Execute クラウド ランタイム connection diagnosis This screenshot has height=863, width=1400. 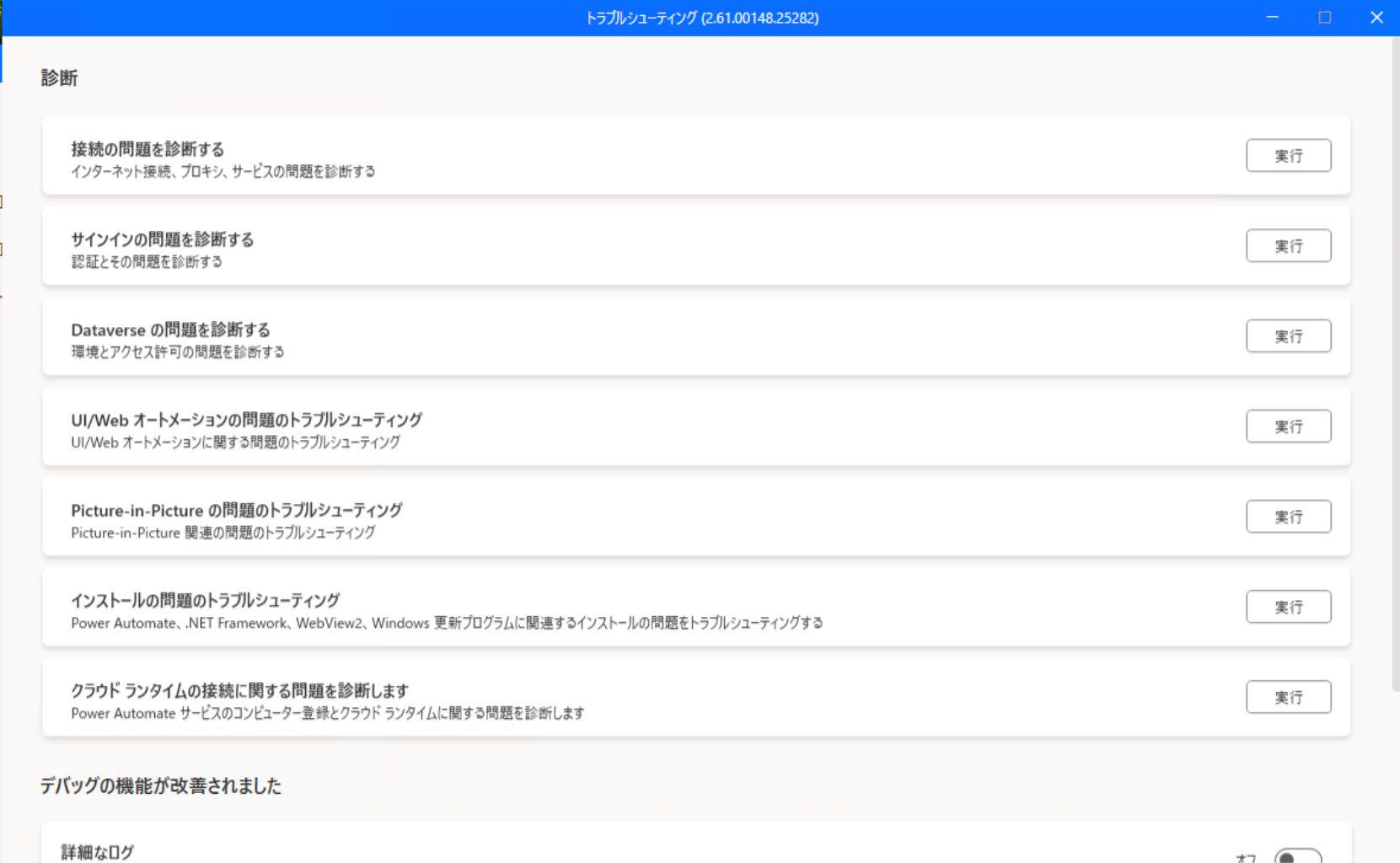click(1288, 697)
